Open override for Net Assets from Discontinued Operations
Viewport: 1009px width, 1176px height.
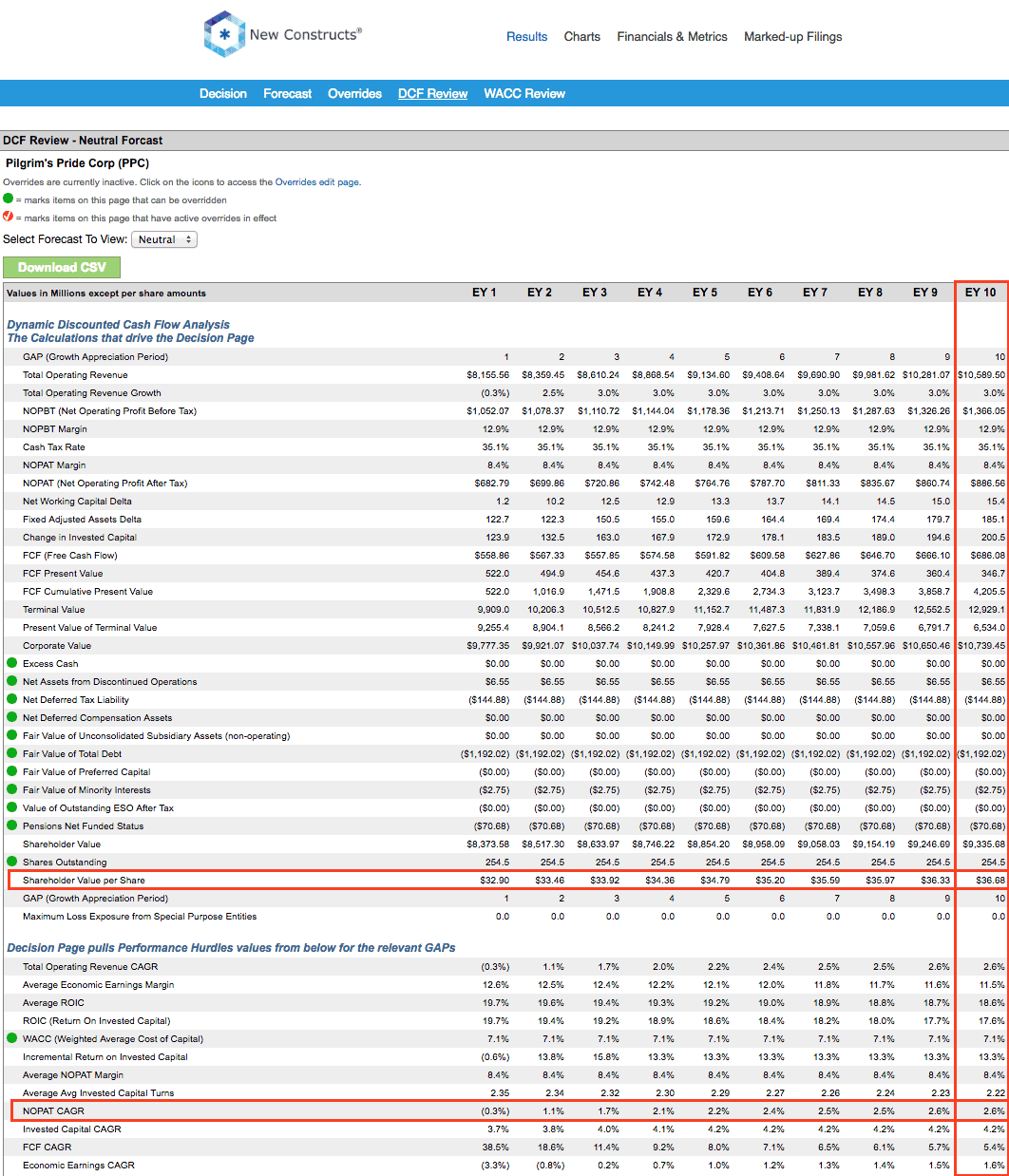point(12,681)
